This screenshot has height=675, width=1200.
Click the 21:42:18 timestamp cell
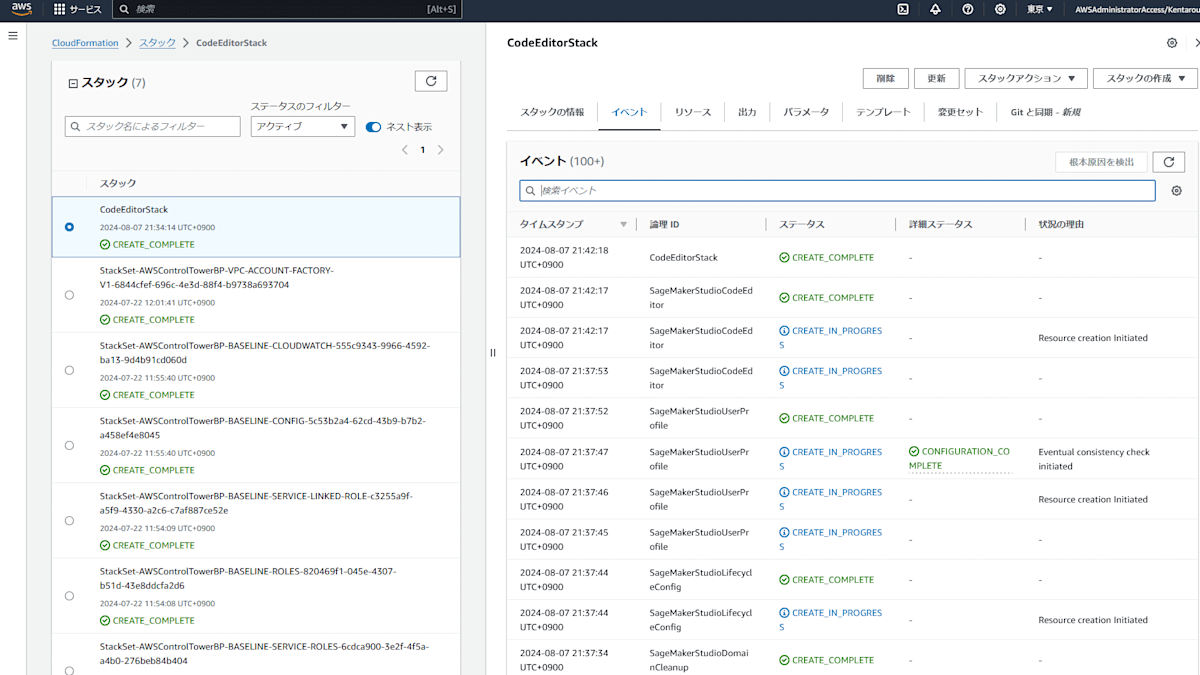pyautogui.click(x=564, y=257)
